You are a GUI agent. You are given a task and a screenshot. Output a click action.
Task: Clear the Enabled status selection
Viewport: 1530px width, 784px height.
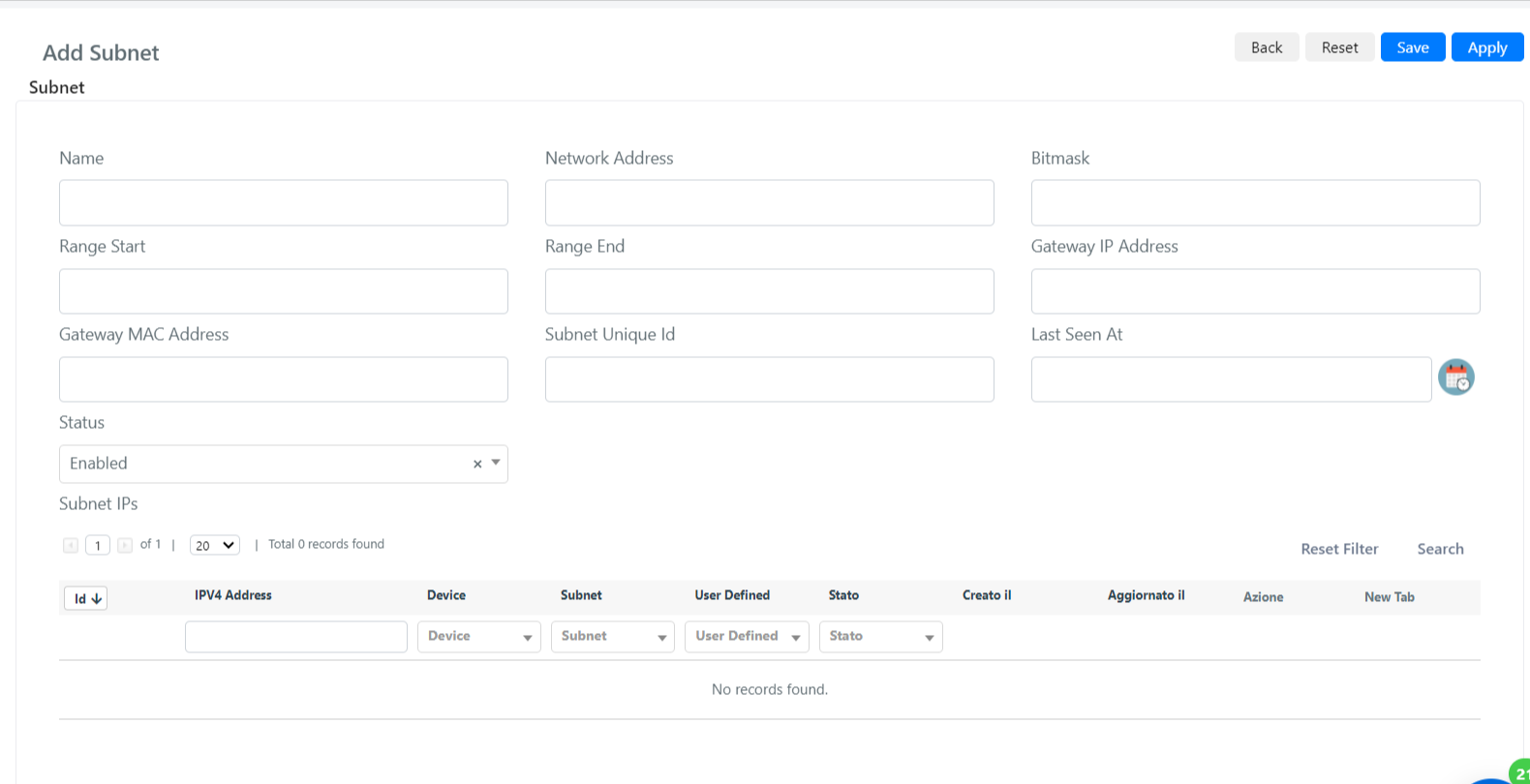pos(477,465)
